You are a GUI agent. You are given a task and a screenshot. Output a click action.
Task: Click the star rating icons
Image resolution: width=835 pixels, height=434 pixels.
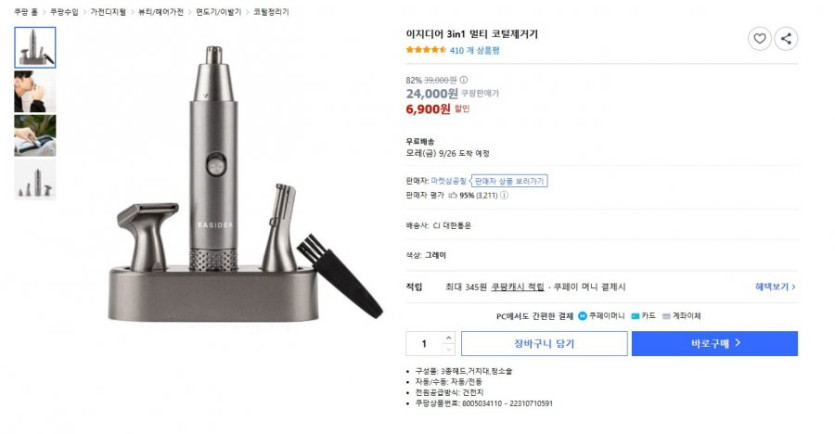click(426, 50)
